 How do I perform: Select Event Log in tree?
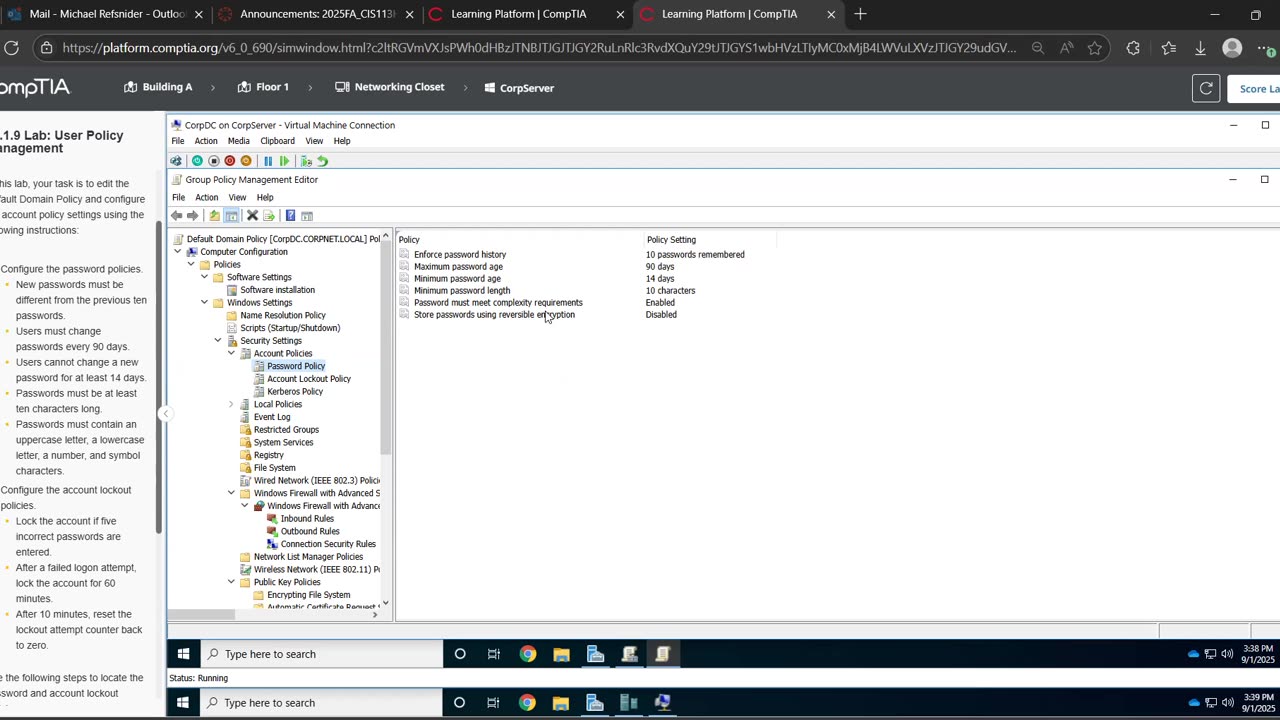point(271,417)
